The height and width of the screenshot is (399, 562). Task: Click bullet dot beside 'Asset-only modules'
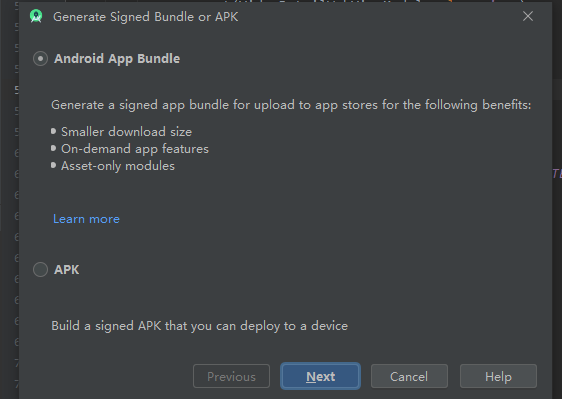[x=53, y=165]
